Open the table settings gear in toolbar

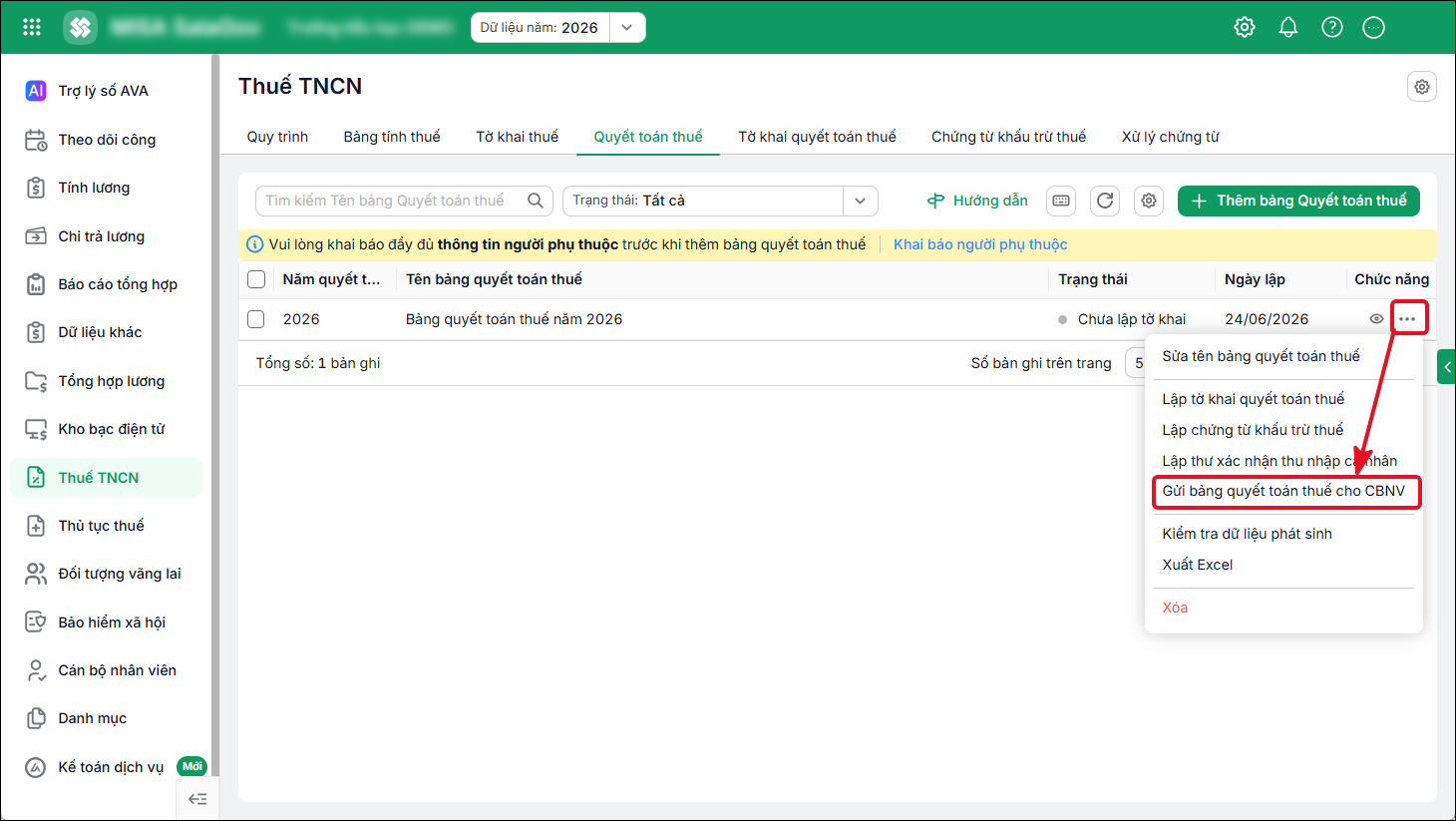point(1149,201)
